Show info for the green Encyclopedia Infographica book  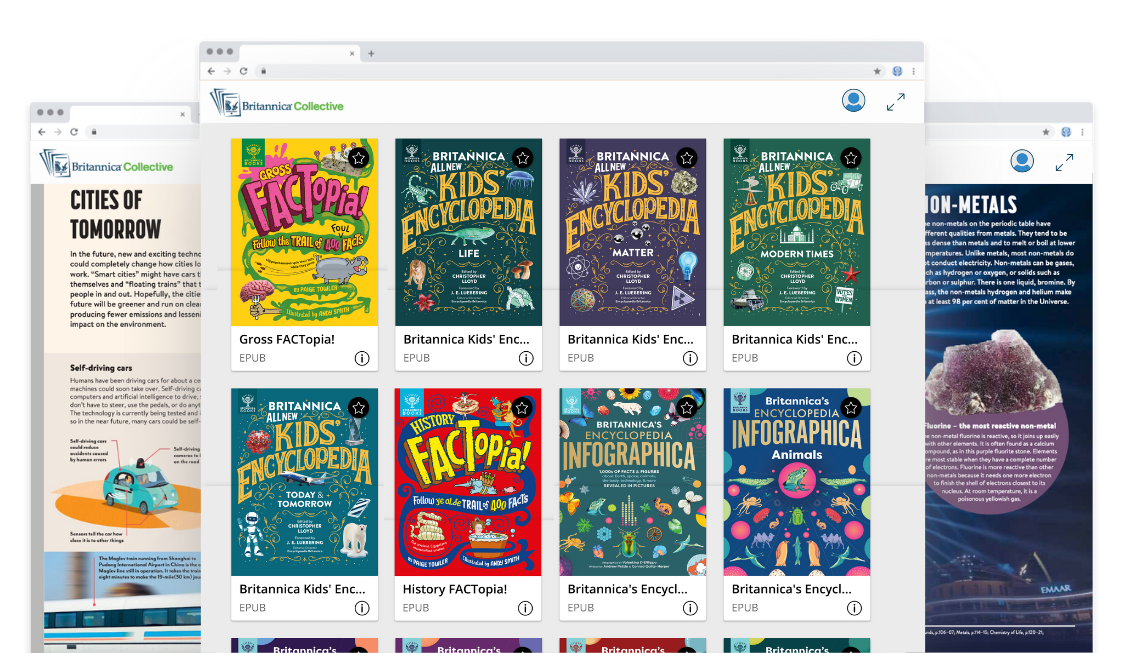click(689, 608)
